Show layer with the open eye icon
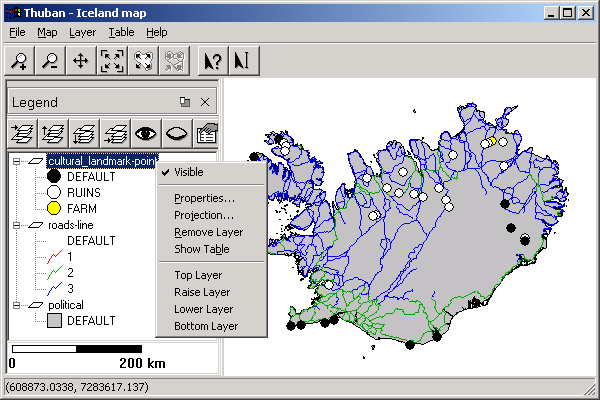The height and width of the screenshot is (400, 600). [x=145, y=134]
